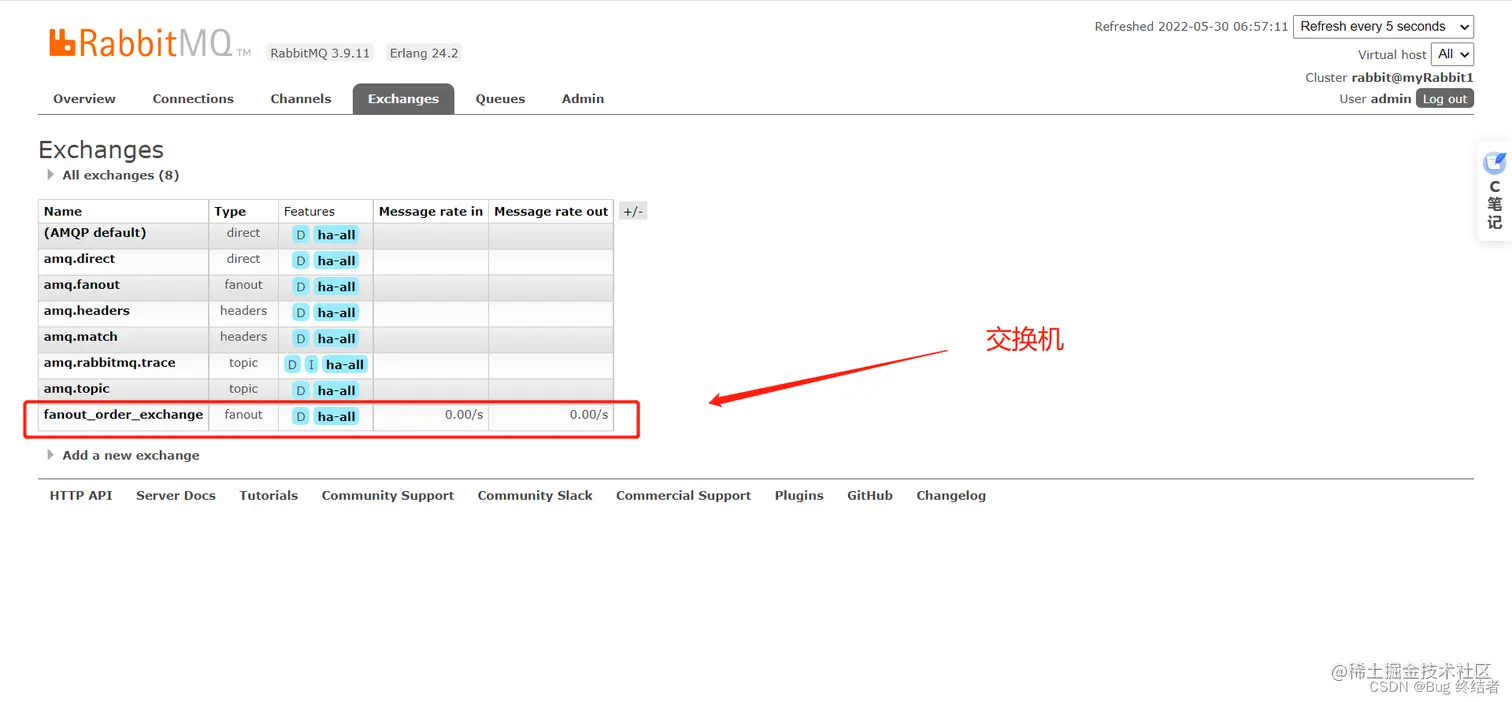Sort by Message rate out column
Image resolution: width=1512 pixels, height=702 pixels.
(551, 212)
